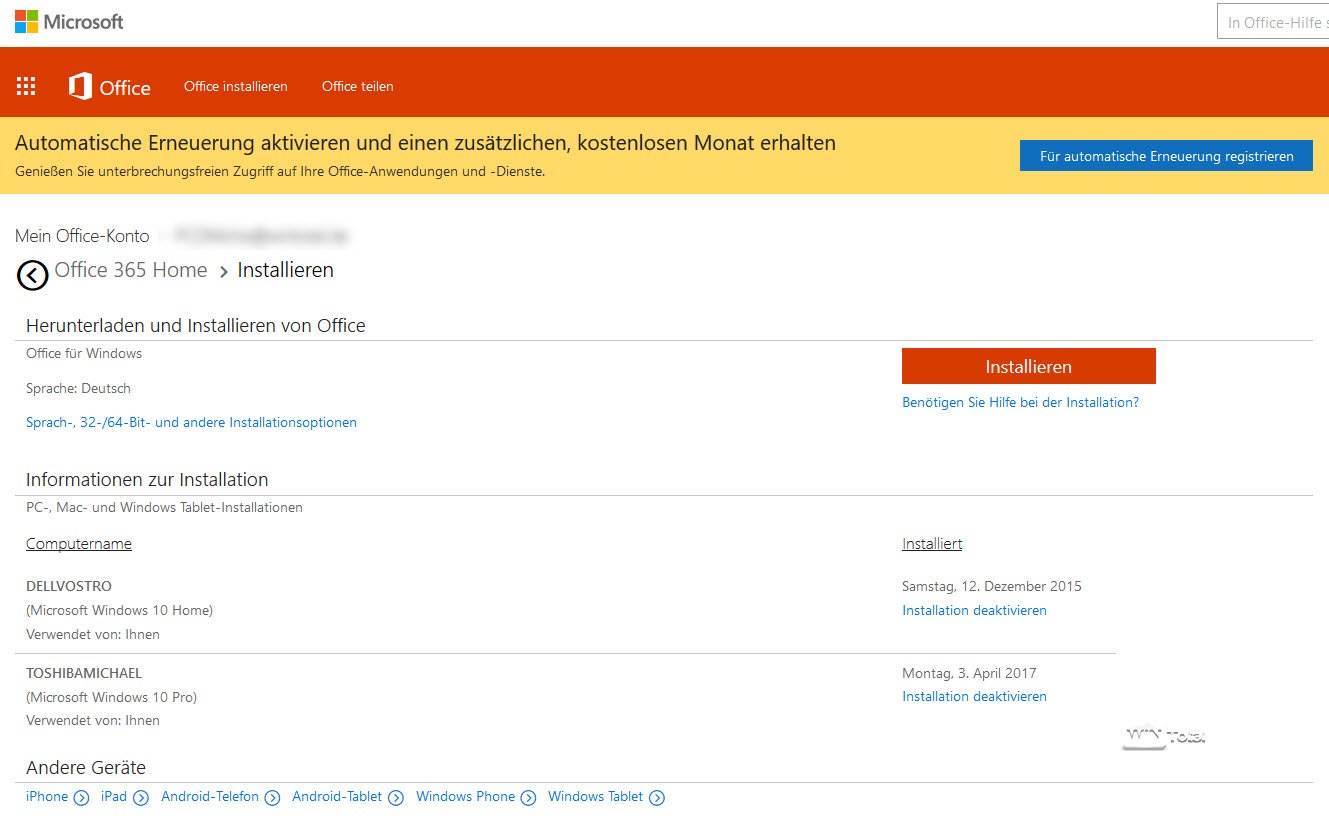Click the Microsoft logo
Screen dimensions: 1329x830
point(69,21)
